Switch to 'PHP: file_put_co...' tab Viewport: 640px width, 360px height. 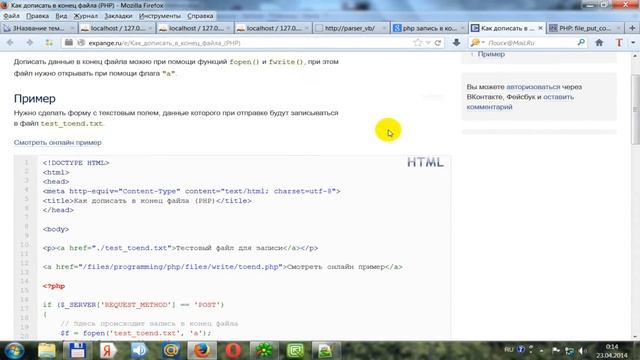coord(586,28)
